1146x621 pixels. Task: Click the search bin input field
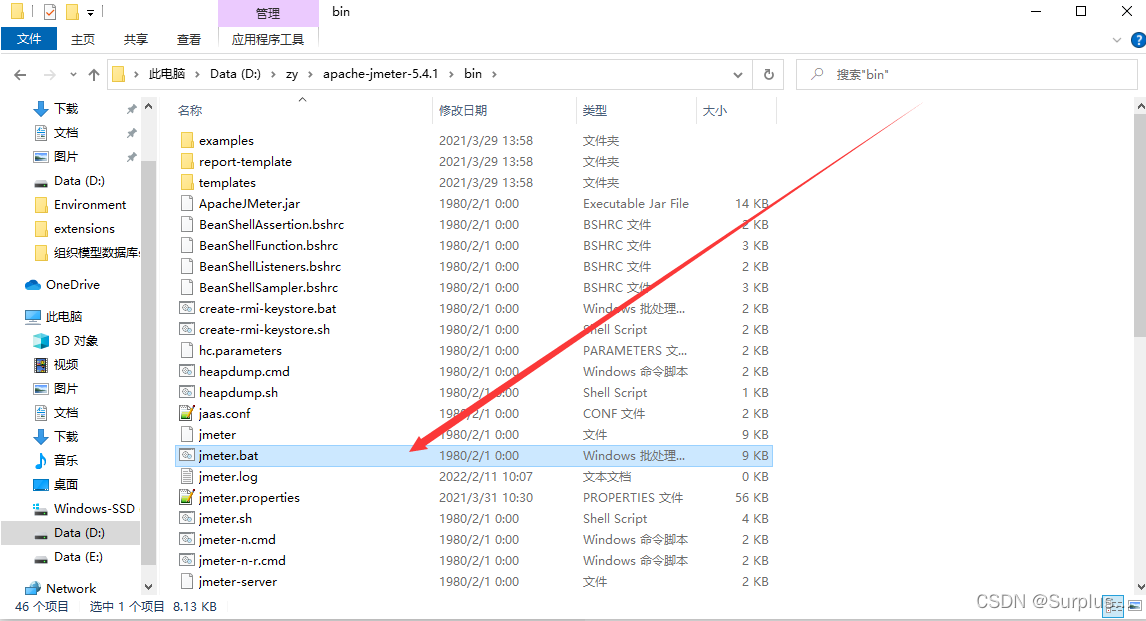pos(967,75)
